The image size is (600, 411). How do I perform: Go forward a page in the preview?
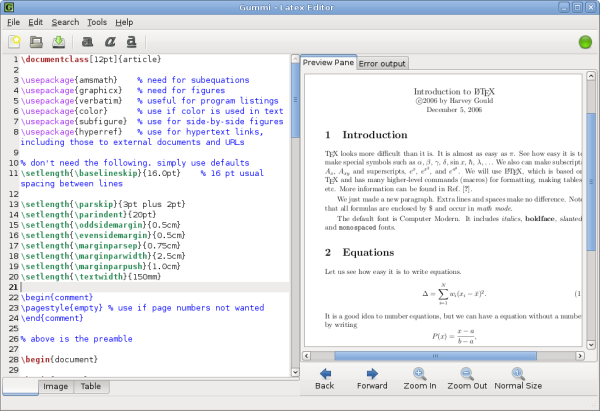(x=372, y=379)
